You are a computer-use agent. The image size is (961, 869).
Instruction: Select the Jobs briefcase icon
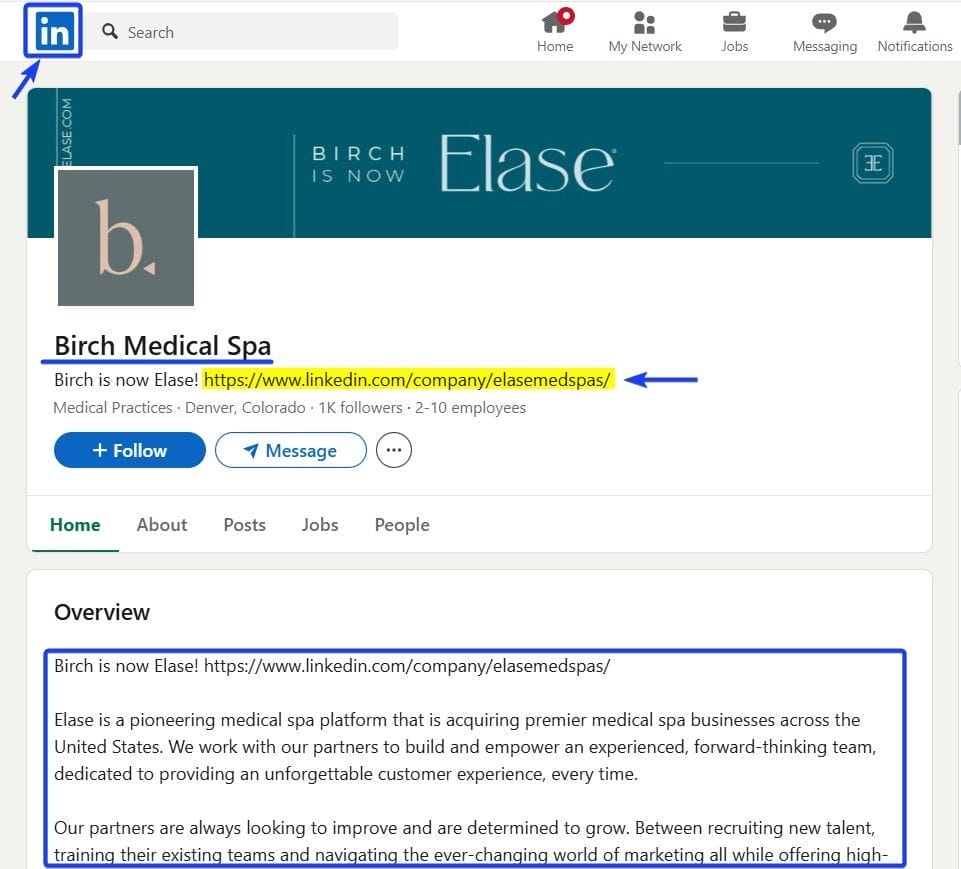click(735, 24)
